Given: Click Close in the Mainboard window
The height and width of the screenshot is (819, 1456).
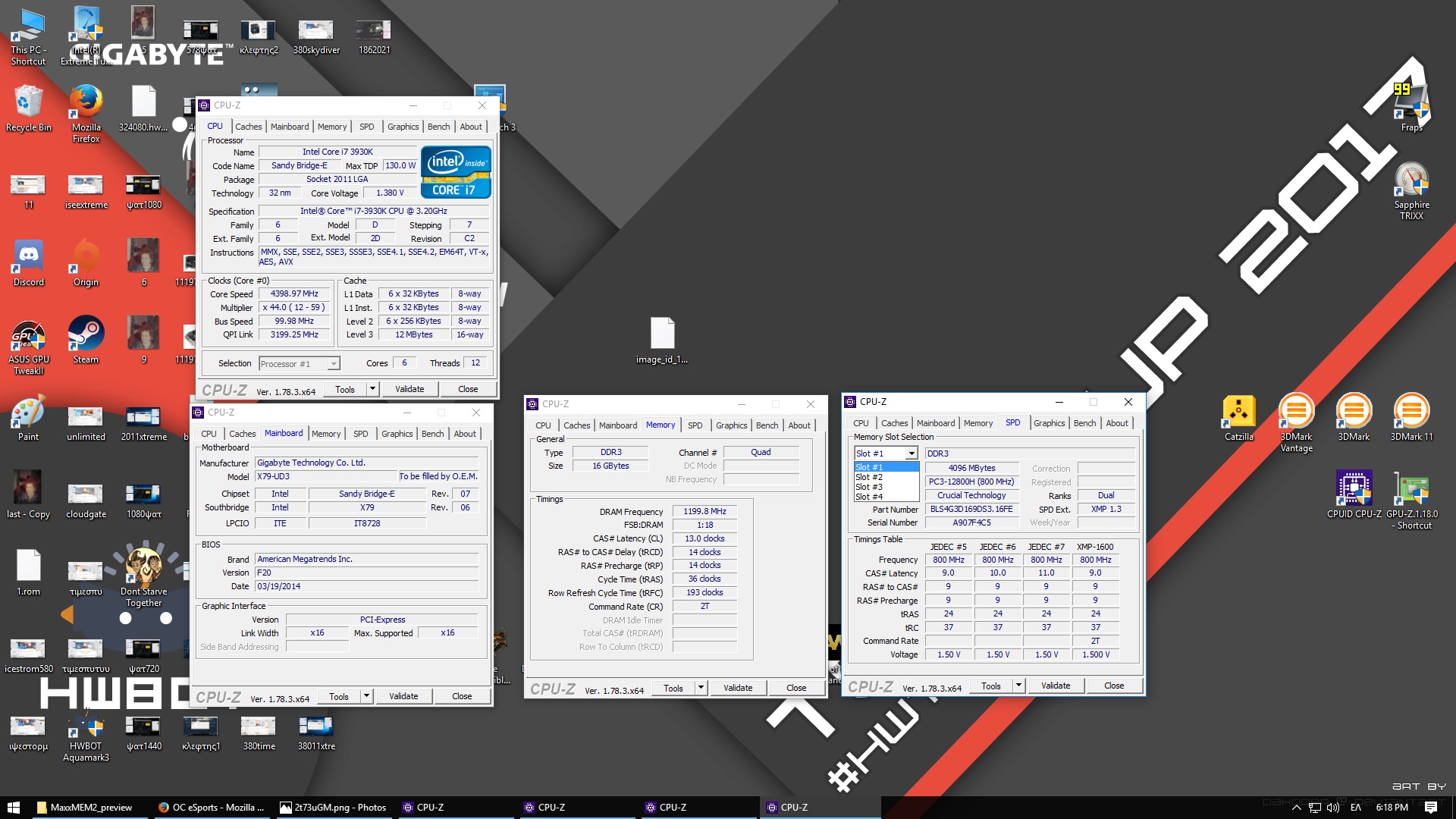Looking at the screenshot, I should point(462,696).
